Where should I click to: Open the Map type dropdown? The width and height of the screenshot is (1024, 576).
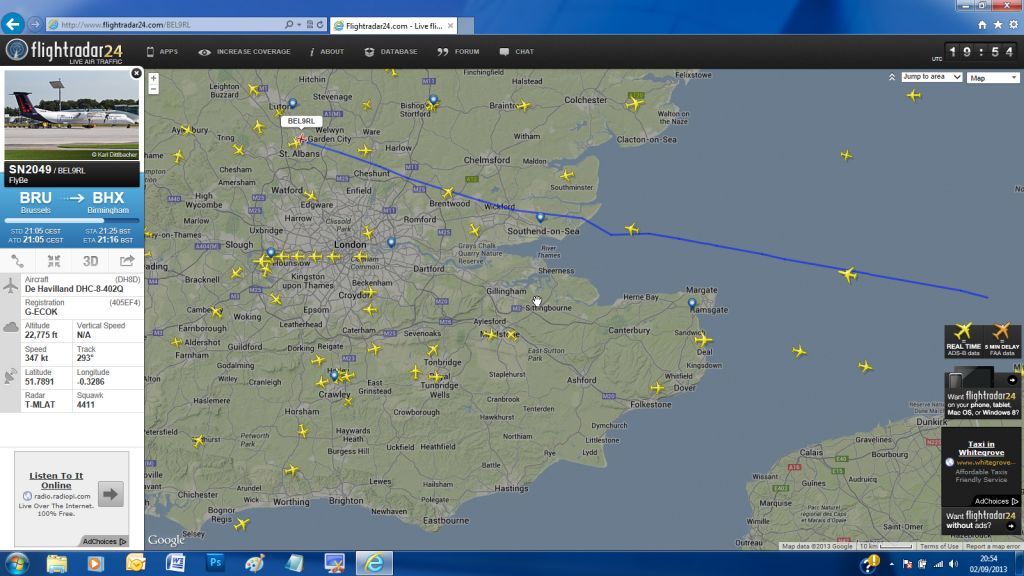pos(993,78)
